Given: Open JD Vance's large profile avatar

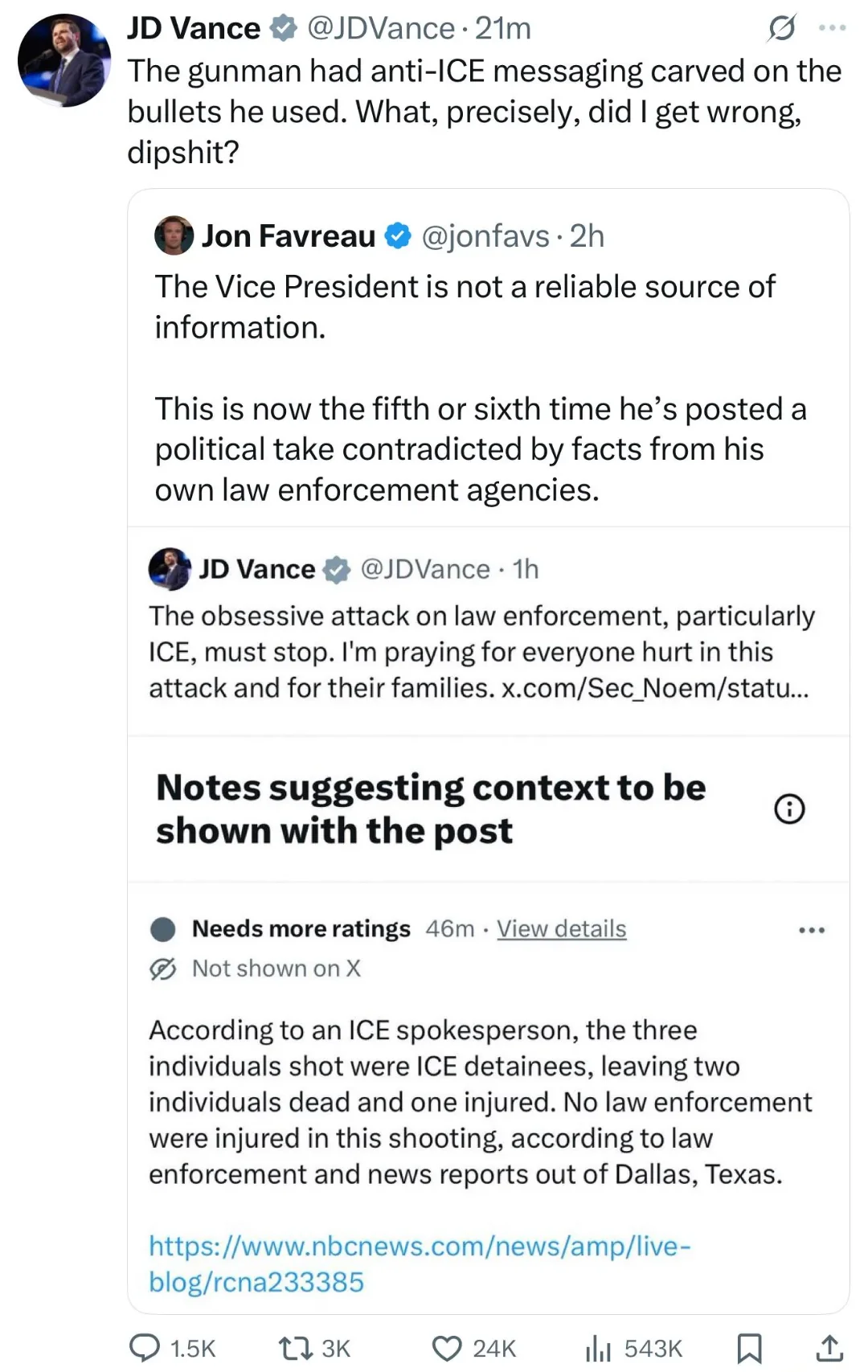Looking at the screenshot, I should coord(64,60).
